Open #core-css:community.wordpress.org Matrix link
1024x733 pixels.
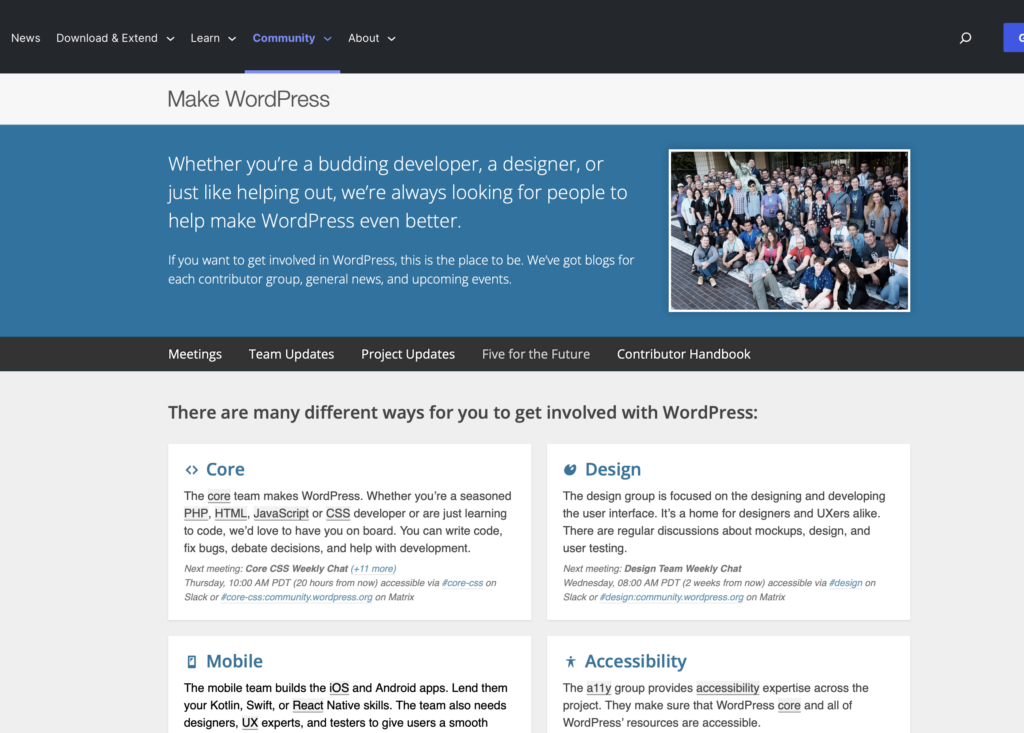[x=296, y=597]
